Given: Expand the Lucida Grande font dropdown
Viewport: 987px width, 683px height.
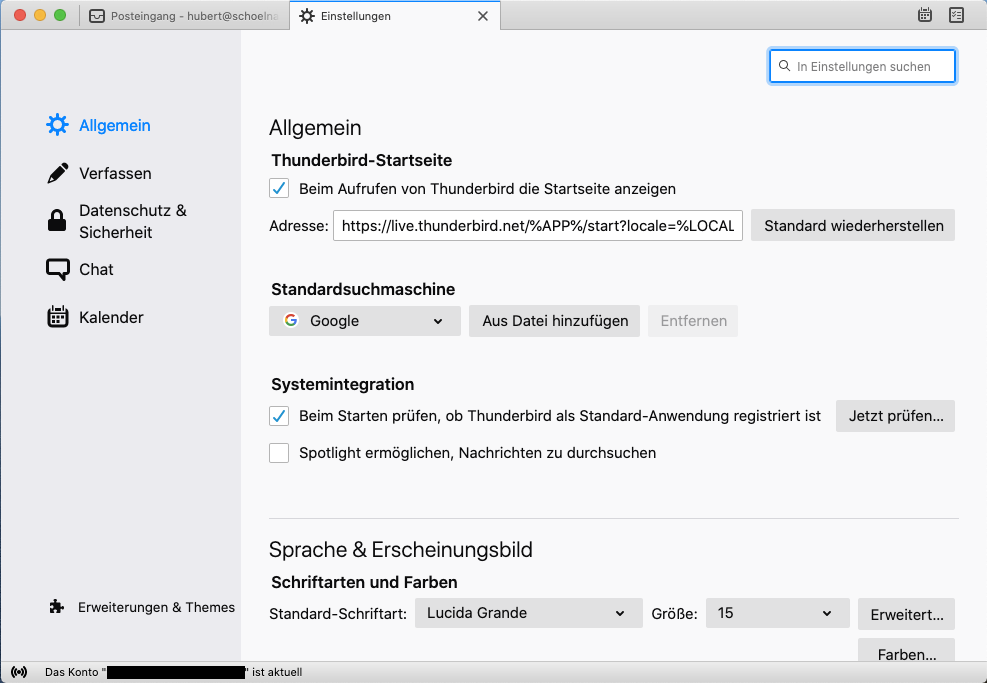Looking at the screenshot, I should [x=528, y=613].
